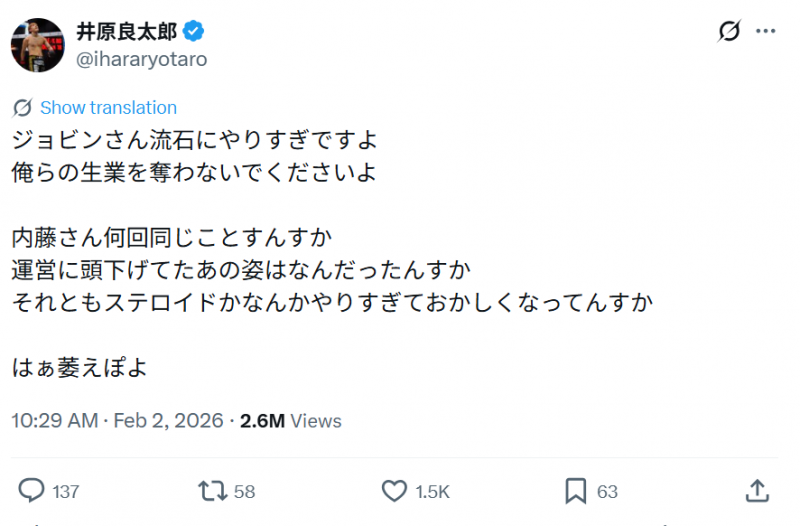800x526 pixels.
Task: Reply using the speech bubble icon
Action: pyautogui.click(x=33, y=490)
